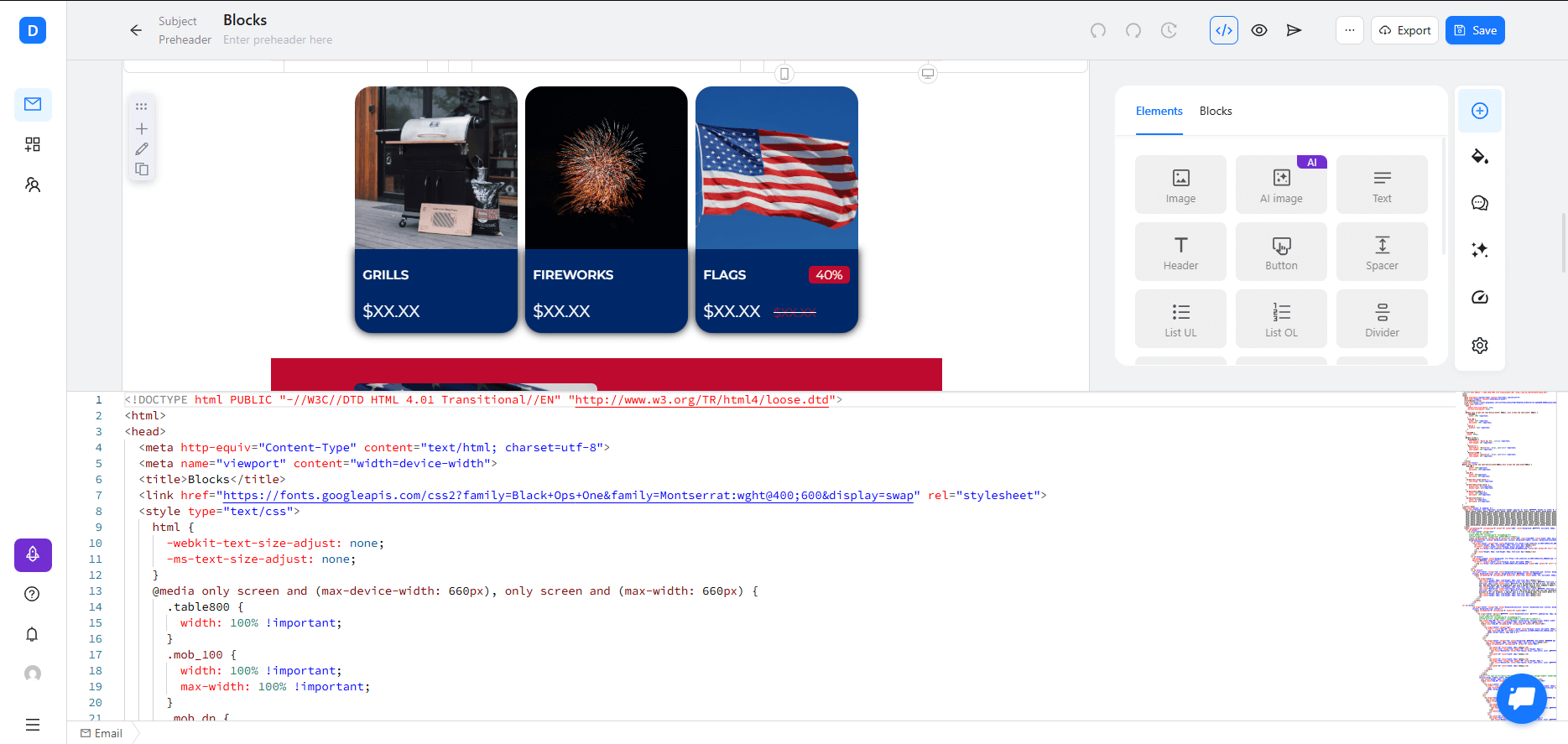Open the help question mark icon
The height and width of the screenshot is (744, 1568).
tap(32, 594)
